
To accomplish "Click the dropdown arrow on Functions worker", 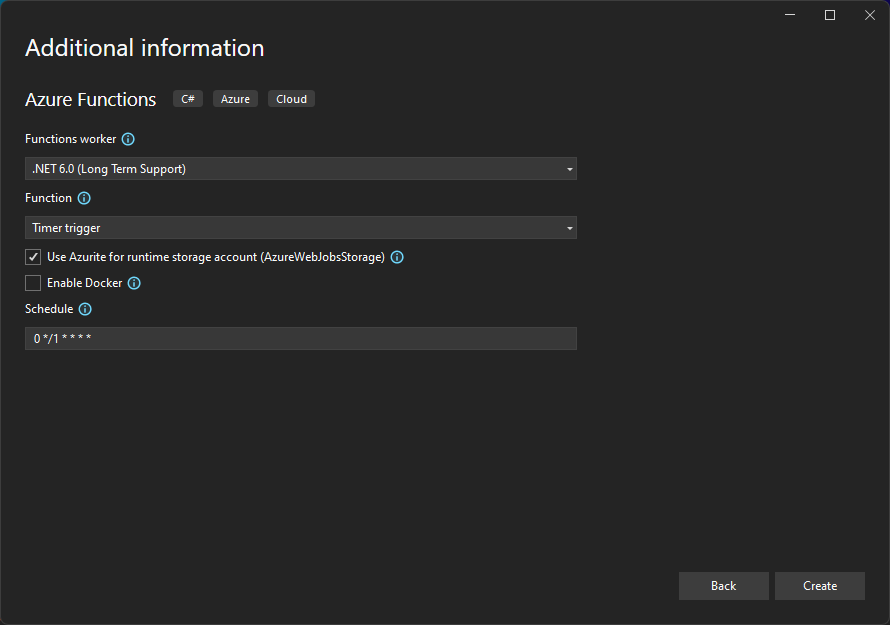I will [x=568, y=168].
